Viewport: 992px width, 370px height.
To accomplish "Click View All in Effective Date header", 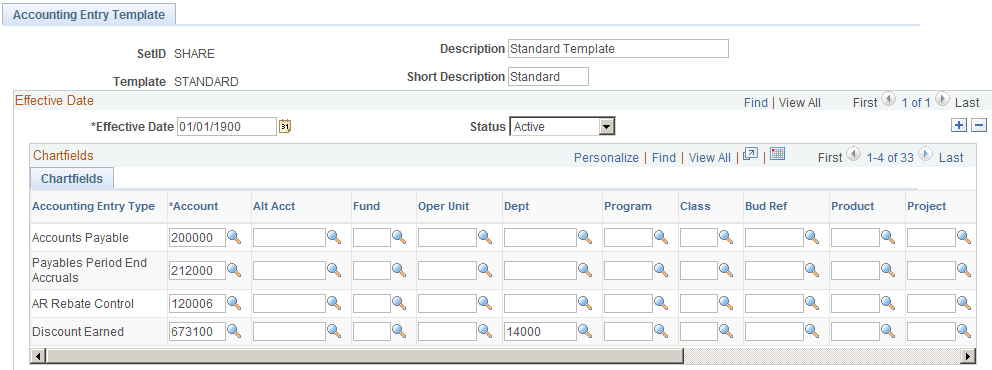I will coord(800,102).
